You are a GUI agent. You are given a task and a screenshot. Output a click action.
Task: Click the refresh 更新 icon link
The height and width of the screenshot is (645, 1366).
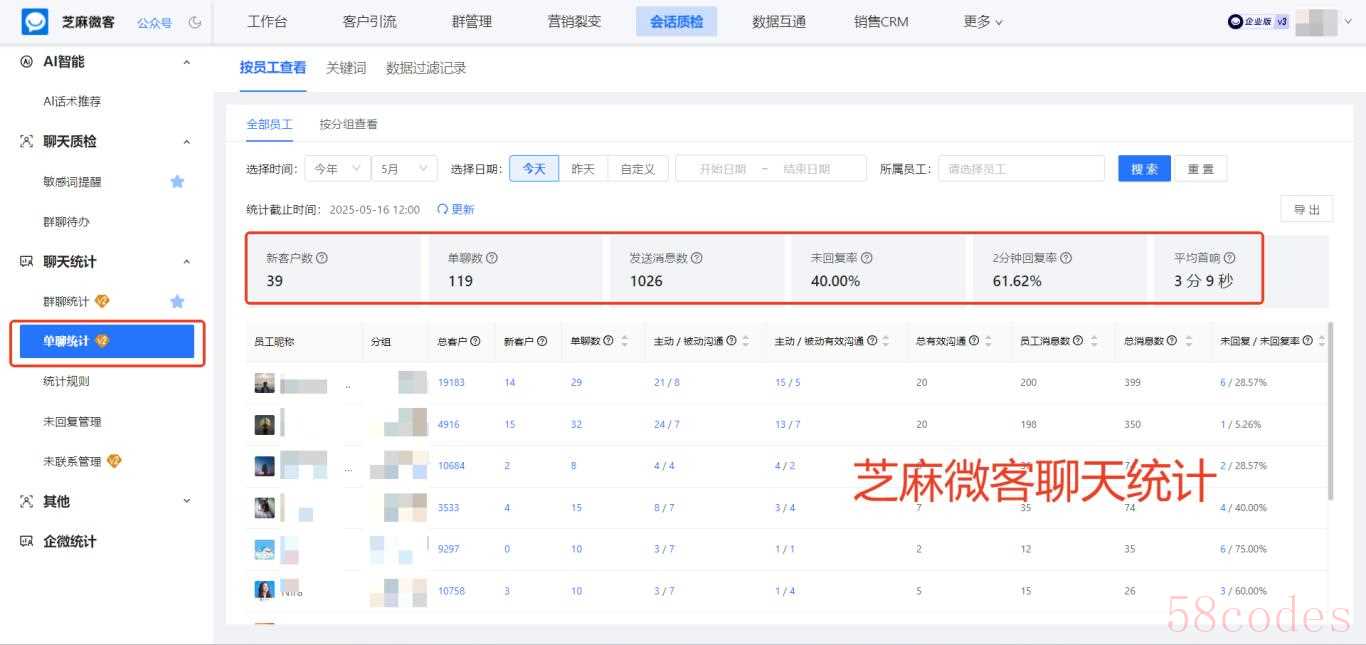(x=455, y=209)
